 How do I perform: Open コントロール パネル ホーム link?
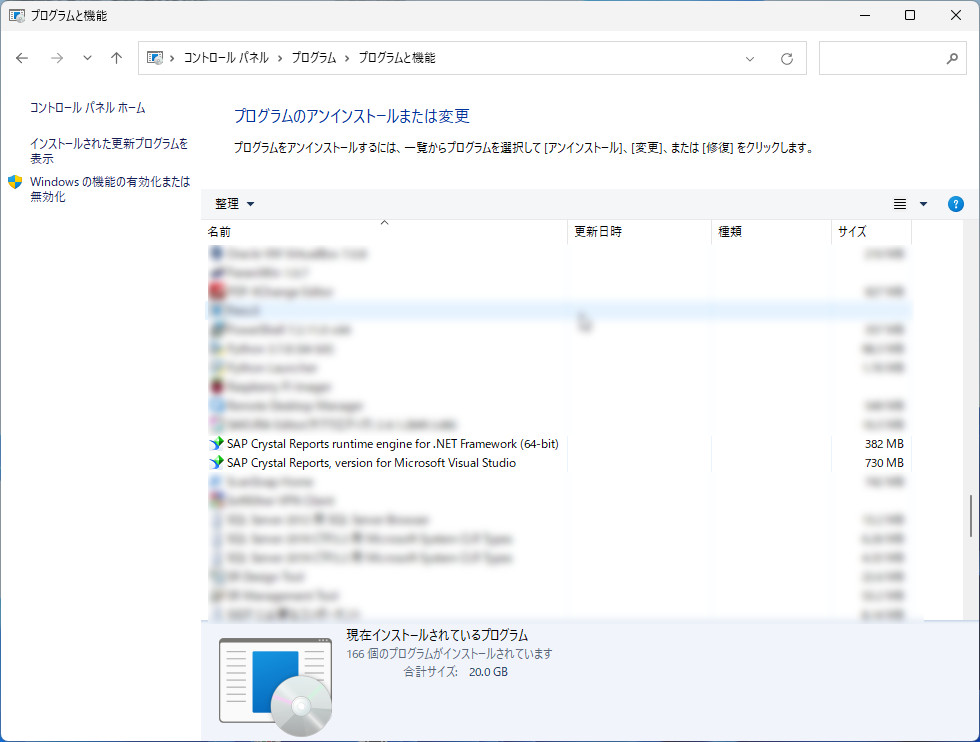pos(87,108)
